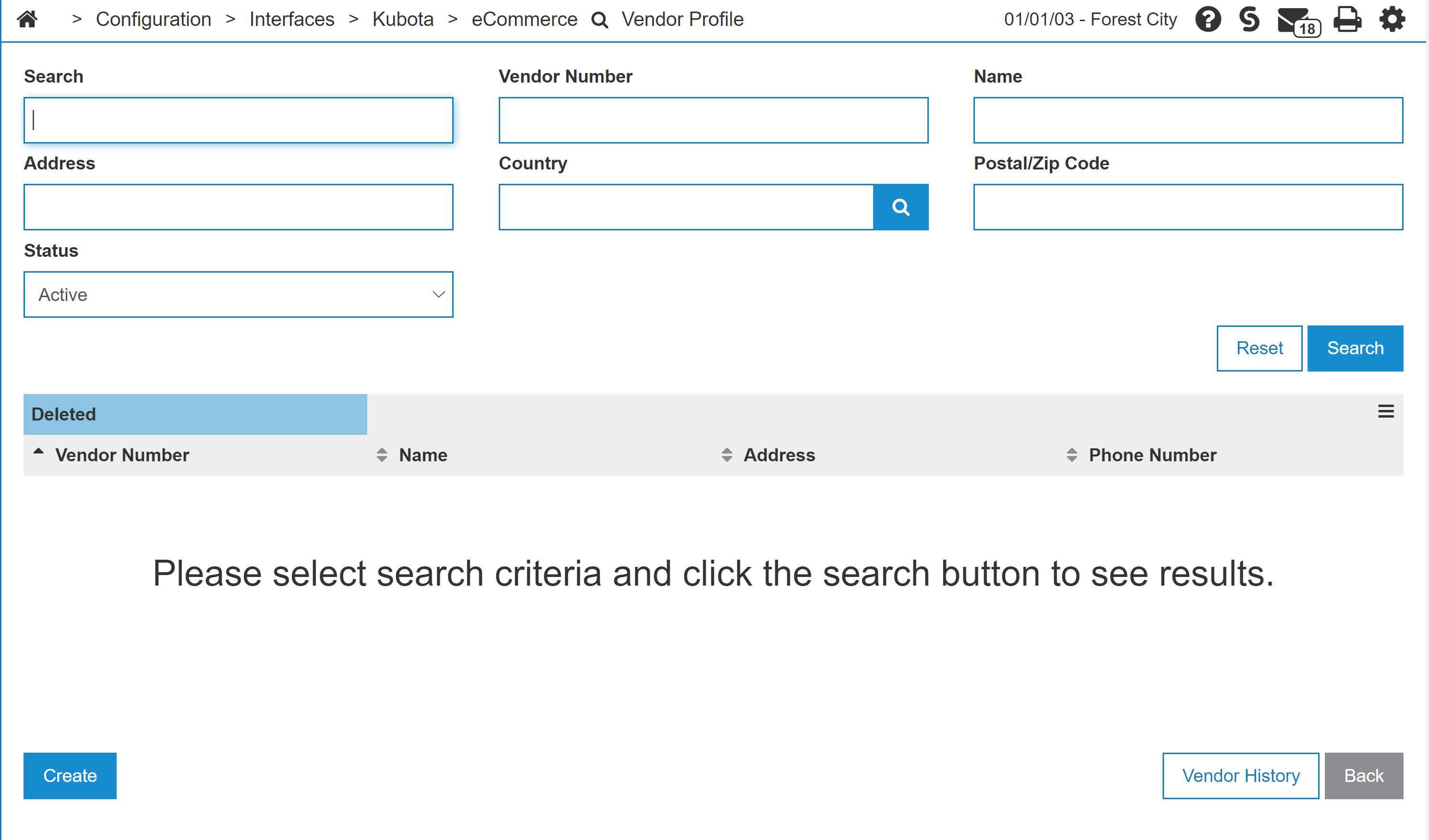Open the settings gear icon
This screenshot has height=840, width=1429.
[1392, 19]
